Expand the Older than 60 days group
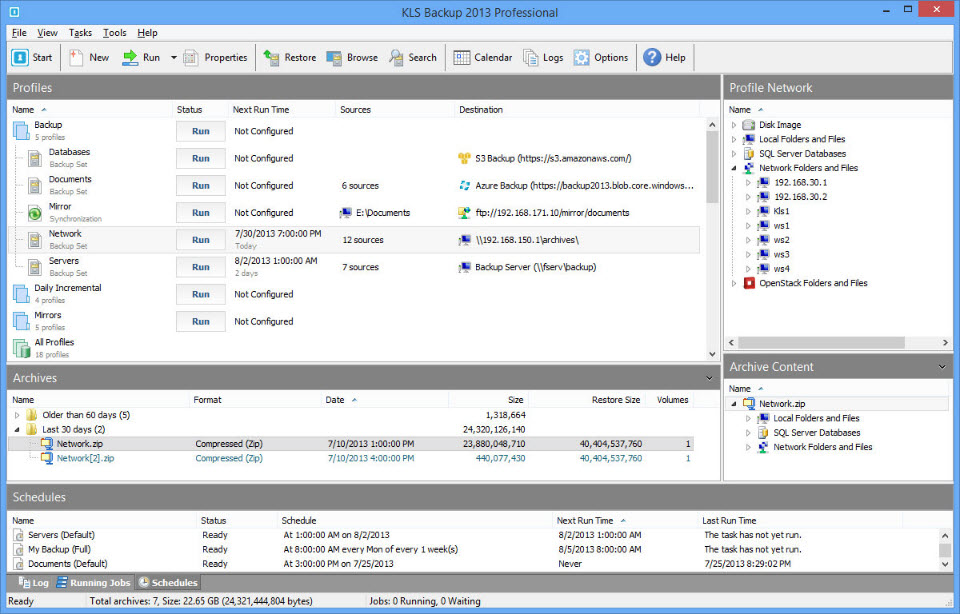Viewport: 960px width, 614px height. [x=16, y=415]
